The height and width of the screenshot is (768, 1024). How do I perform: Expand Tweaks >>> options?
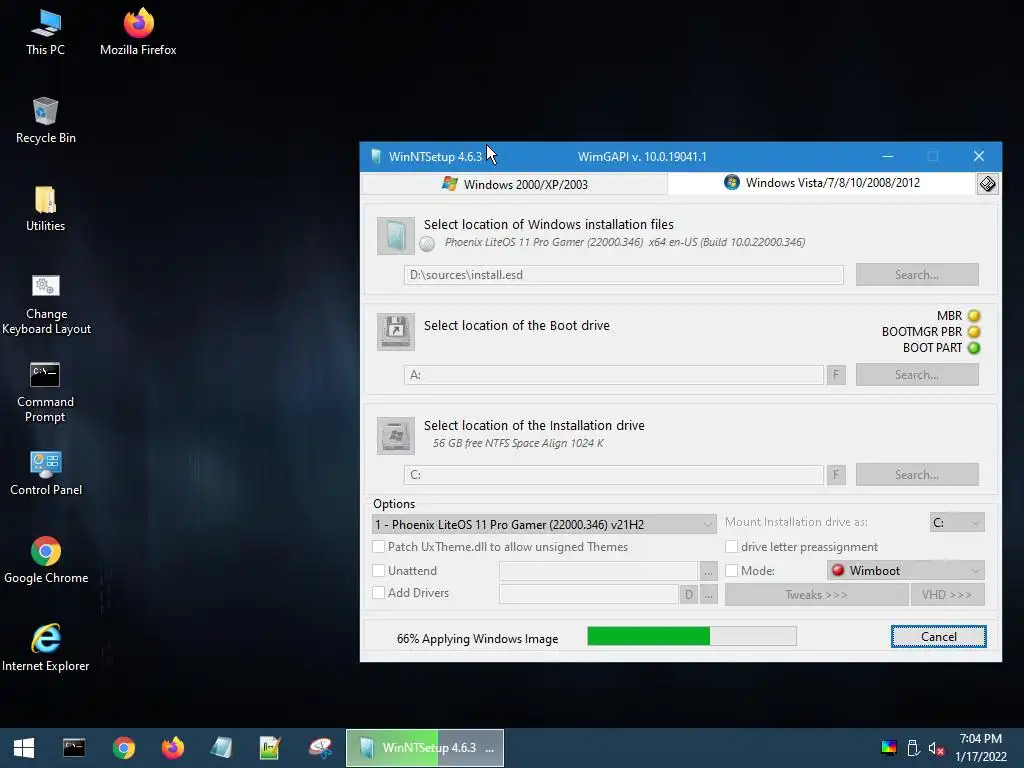(x=816, y=594)
